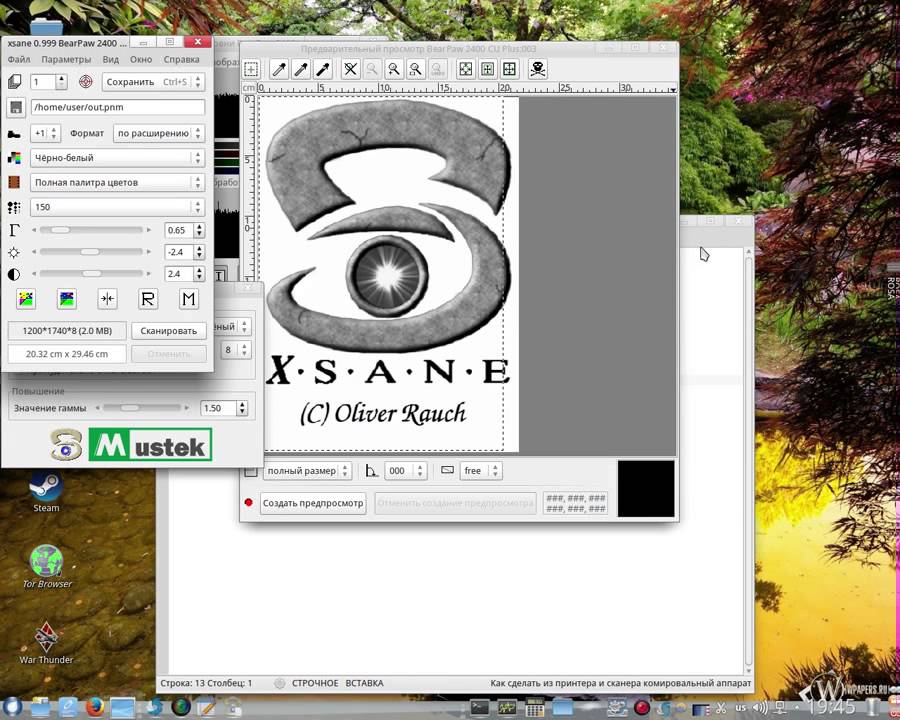Open the Параметры menu

66,59
